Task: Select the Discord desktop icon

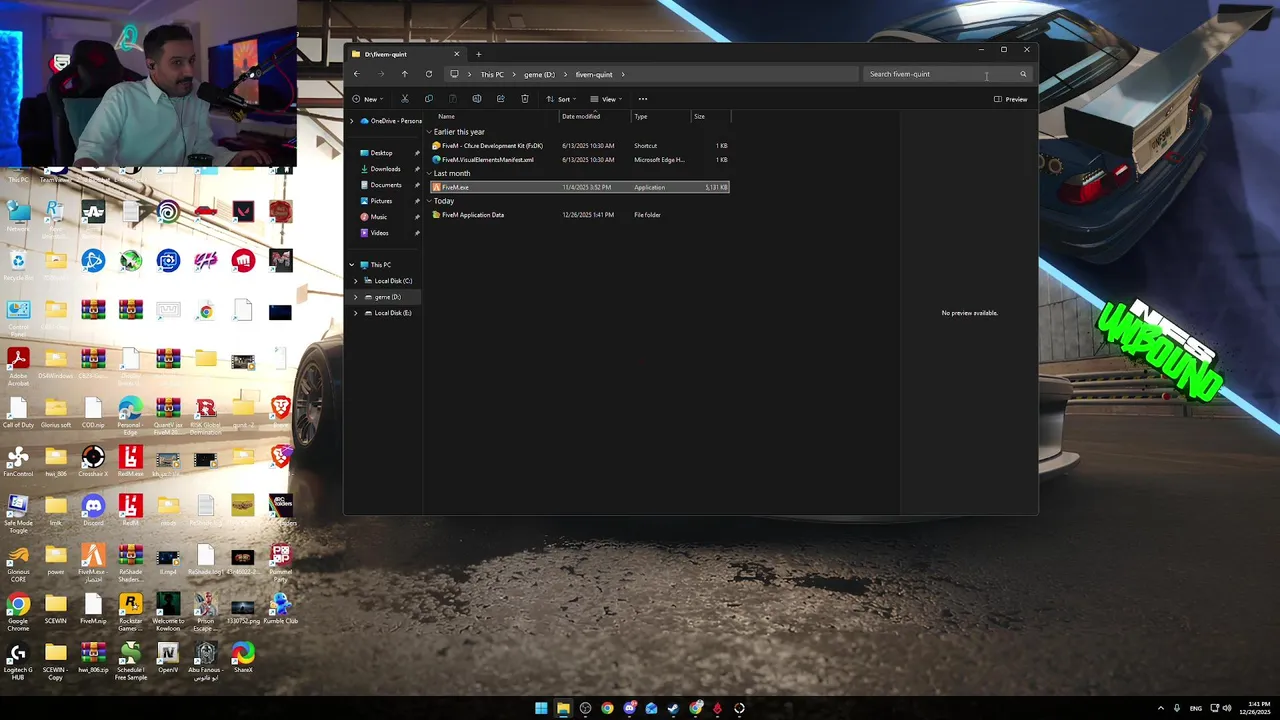Action: 93,511
